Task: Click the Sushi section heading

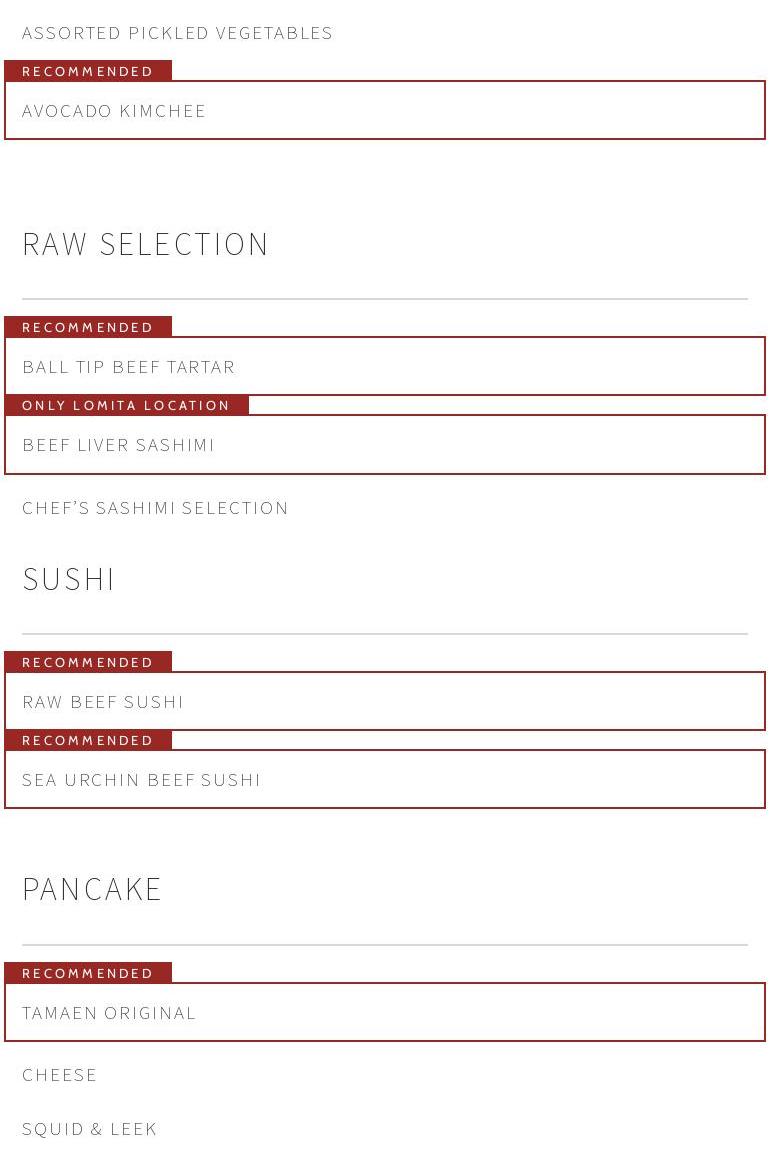Action: click(x=69, y=579)
